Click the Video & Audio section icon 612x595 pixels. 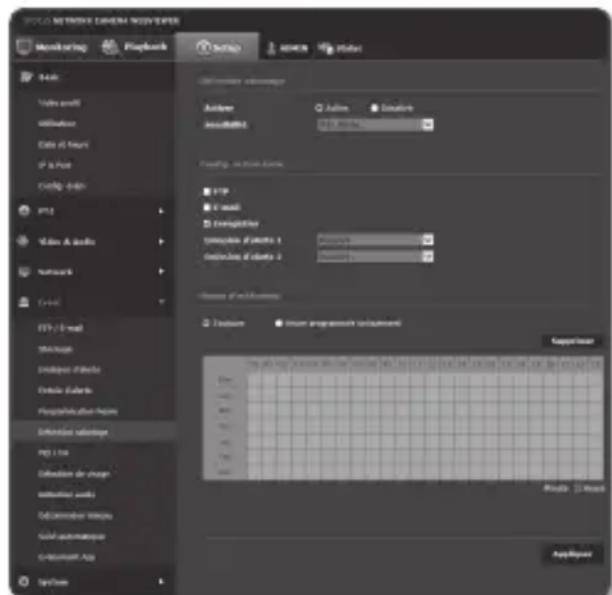(x=22, y=241)
